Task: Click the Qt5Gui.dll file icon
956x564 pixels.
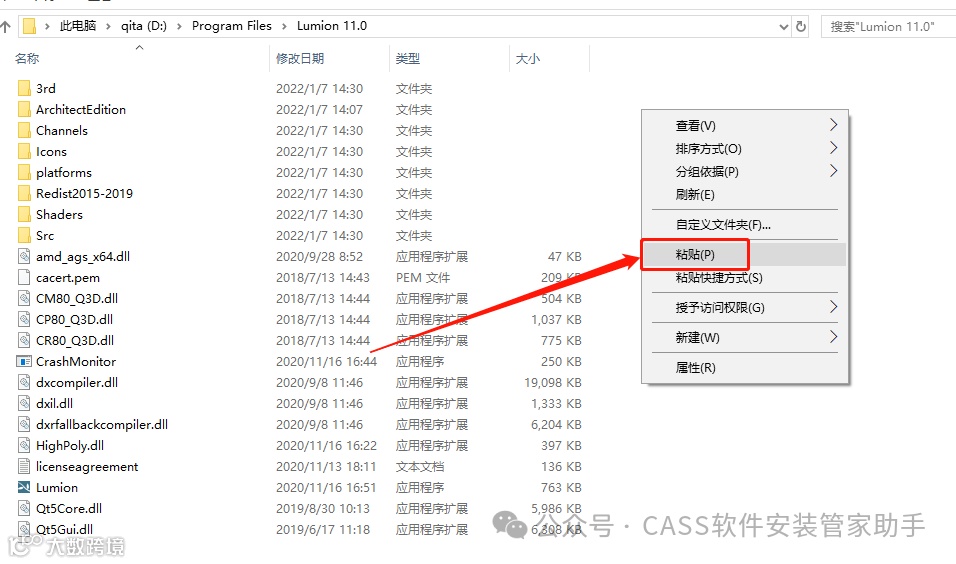Action: point(24,529)
